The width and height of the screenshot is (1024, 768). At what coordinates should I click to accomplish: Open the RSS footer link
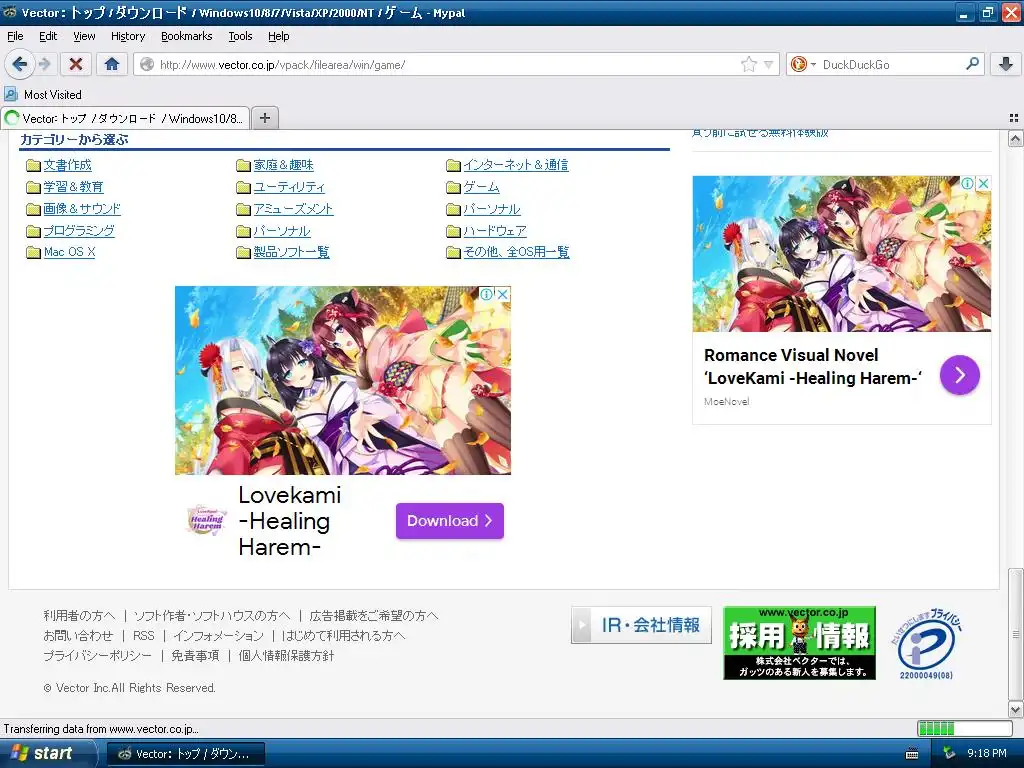coord(144,635)
